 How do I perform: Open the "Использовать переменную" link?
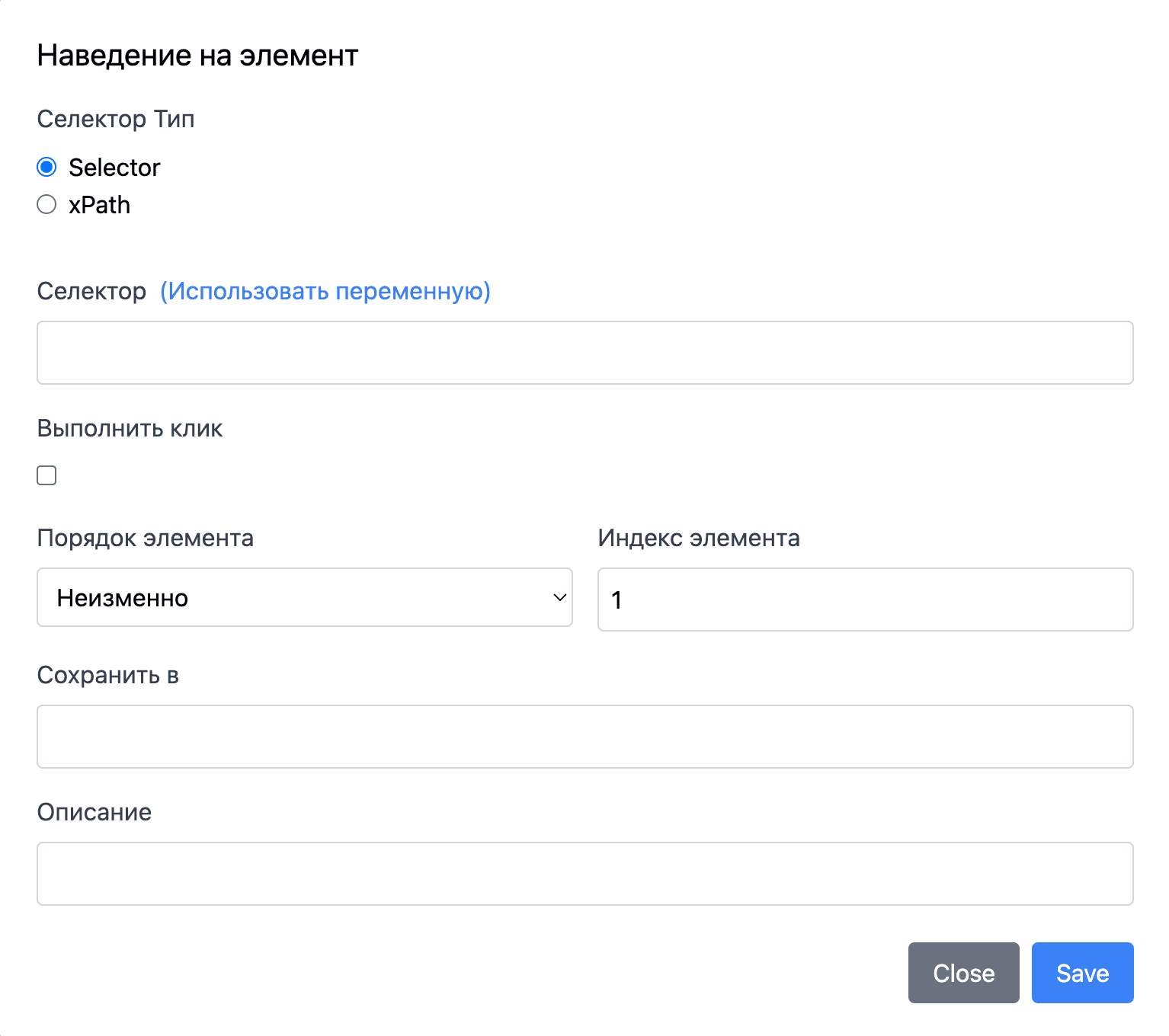pos(325,291)
